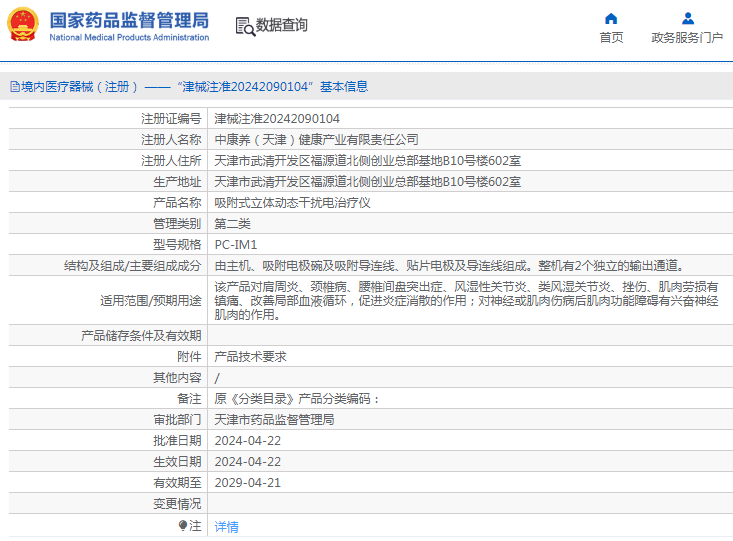Viewport: 733px width, 541px height.
Task: Click product name 吸附式立体动态干扰电治疗仪
Action: 292,203
